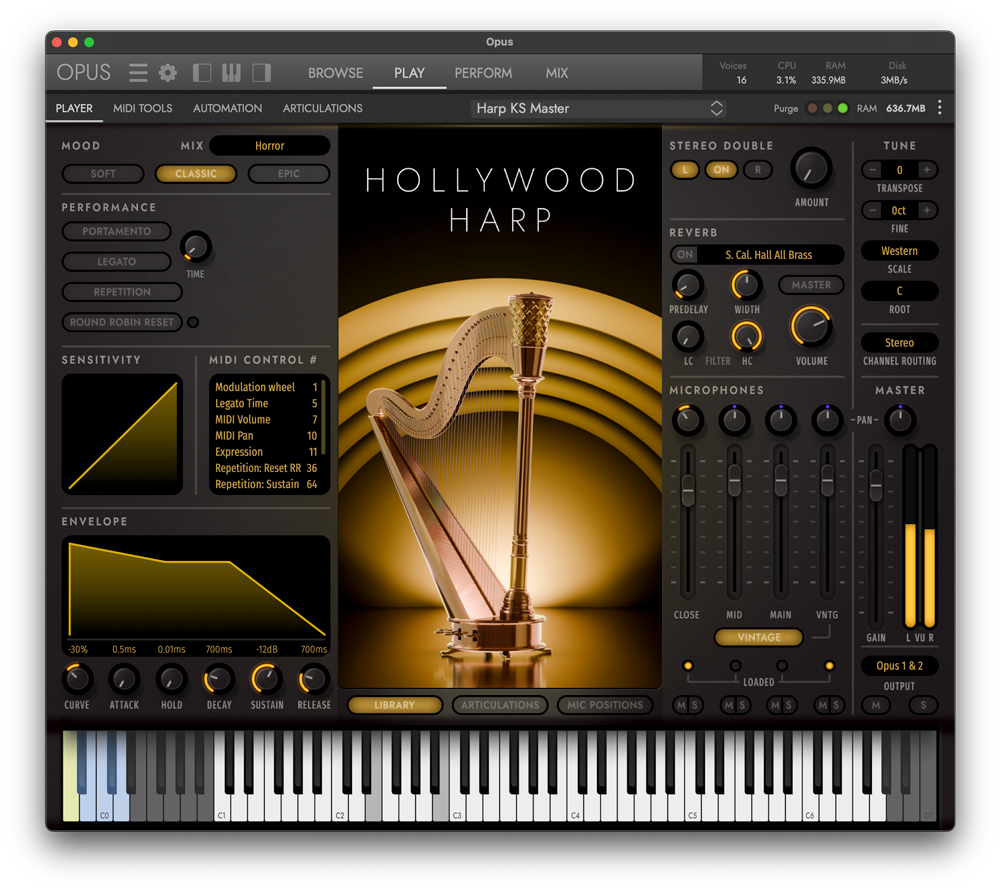The width and height of the screenshot is (1000, 891).
Task: Select the EPIC mood button
Action: tap(289, 173)
